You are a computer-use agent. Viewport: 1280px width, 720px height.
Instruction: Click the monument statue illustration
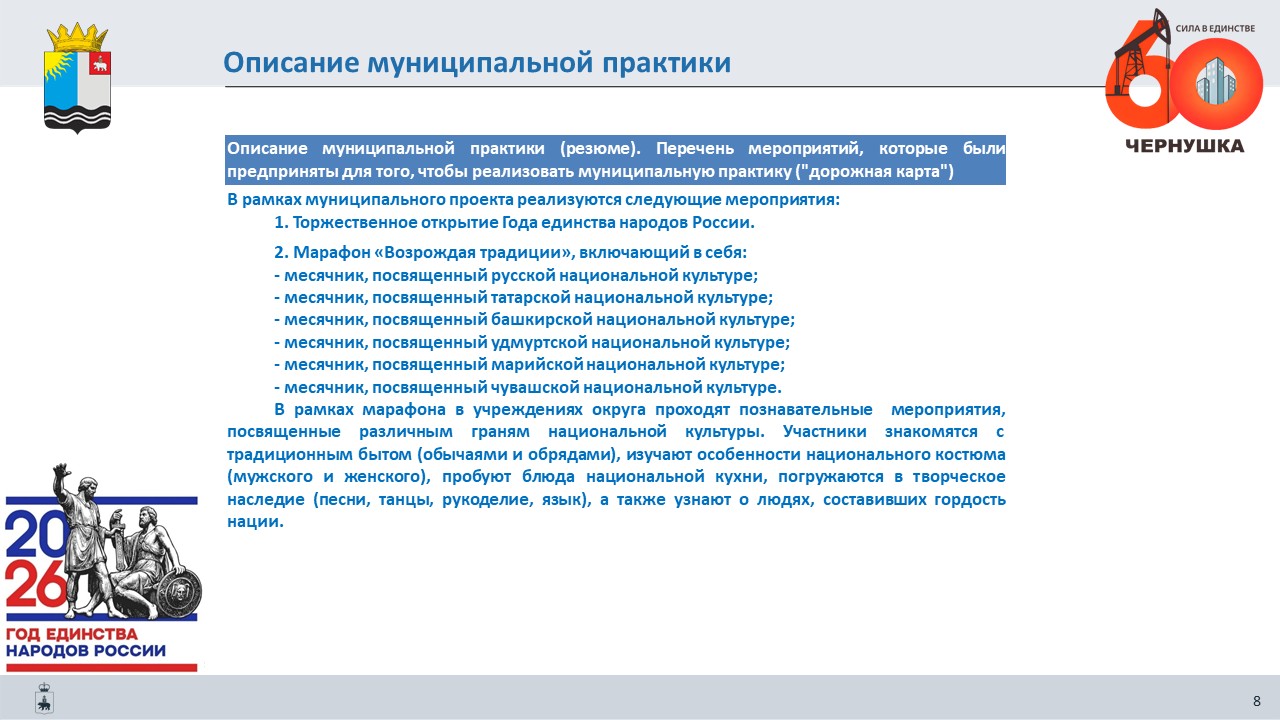(x=128, y=544)
